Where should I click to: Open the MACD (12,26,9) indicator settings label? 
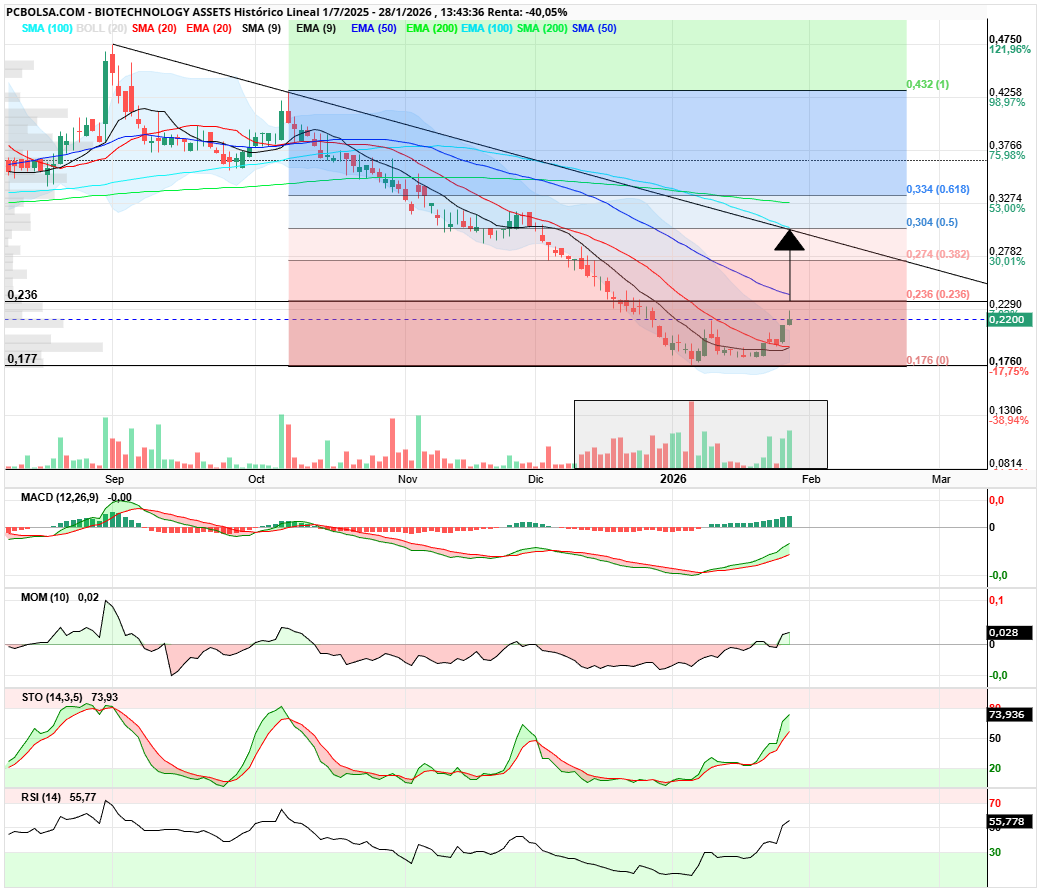[x=60, y=497]
